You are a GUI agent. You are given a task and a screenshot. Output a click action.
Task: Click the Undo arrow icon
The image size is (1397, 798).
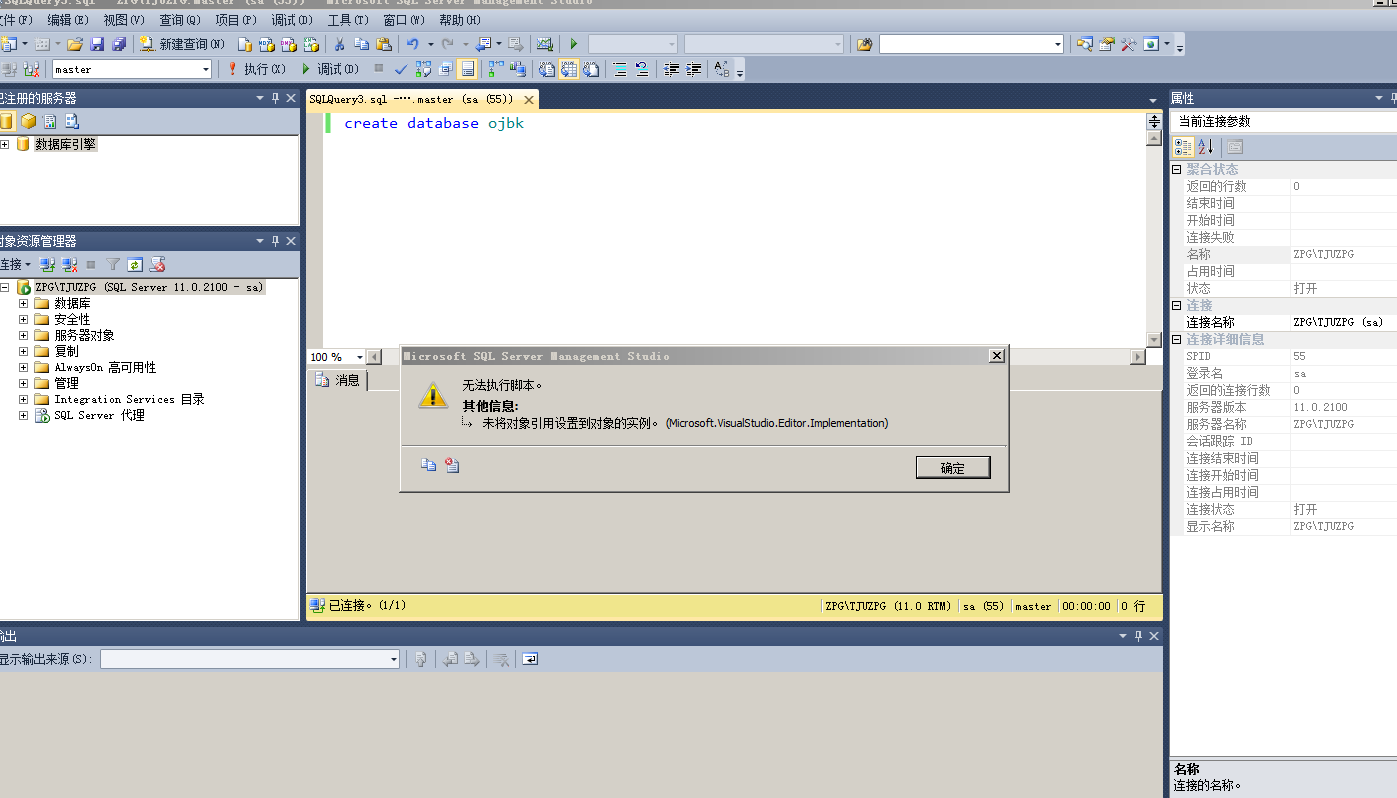412,44
